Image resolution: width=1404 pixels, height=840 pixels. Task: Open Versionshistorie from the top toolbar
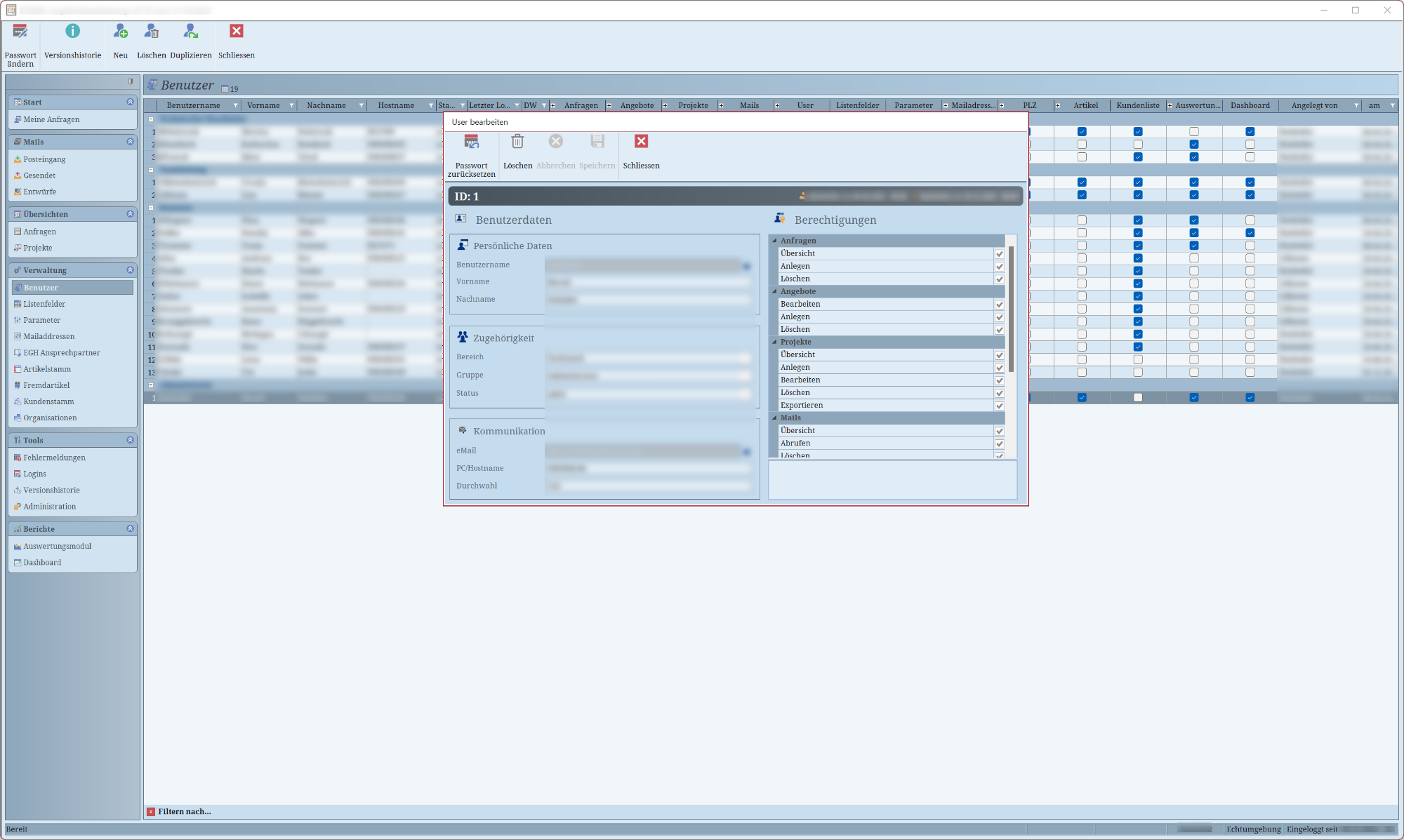click(x=72, y=32)
